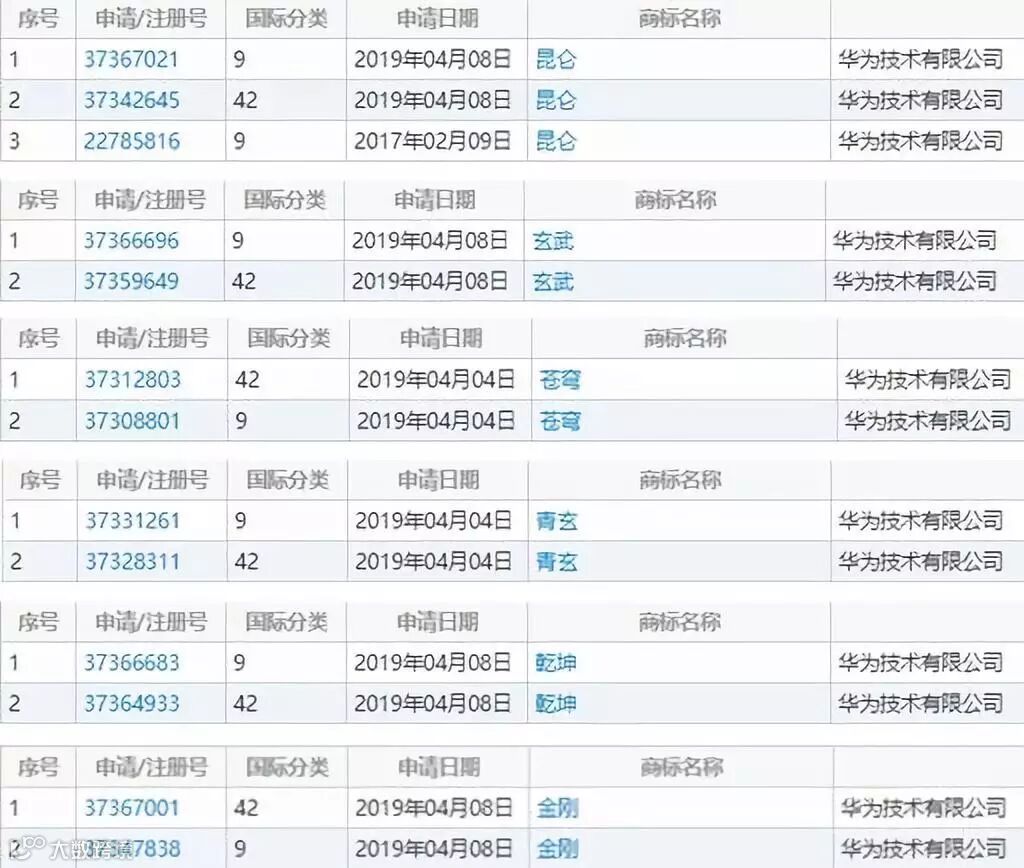1024x868 pixels.
Task: Click 国际分类 header of the 昆仑 table
Action: pyautogui.click(x=286, y=18)
